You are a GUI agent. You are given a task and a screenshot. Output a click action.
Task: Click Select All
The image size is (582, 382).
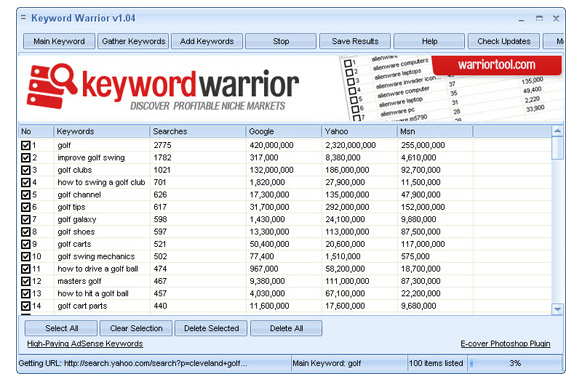coord(61,328)
